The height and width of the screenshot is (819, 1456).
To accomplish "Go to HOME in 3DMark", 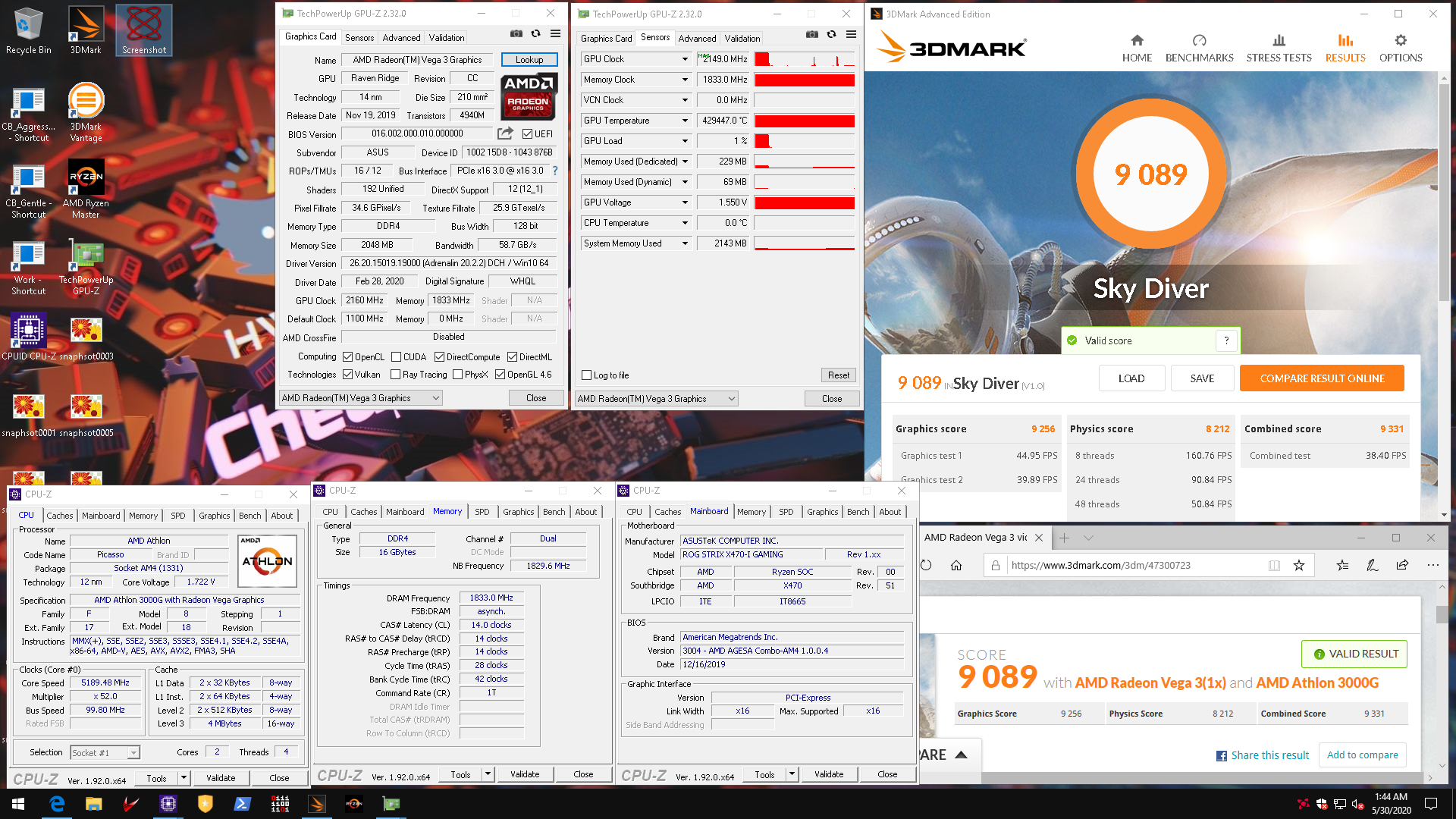I will (x=1137, y=49).
